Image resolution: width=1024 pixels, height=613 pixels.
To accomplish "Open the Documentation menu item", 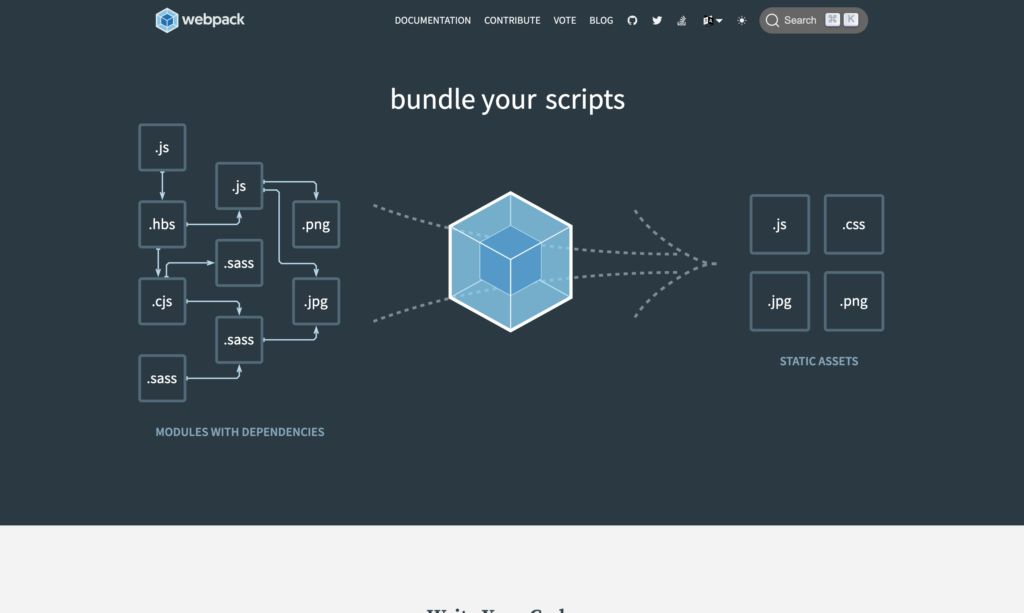I will click(x=432, y=20).
